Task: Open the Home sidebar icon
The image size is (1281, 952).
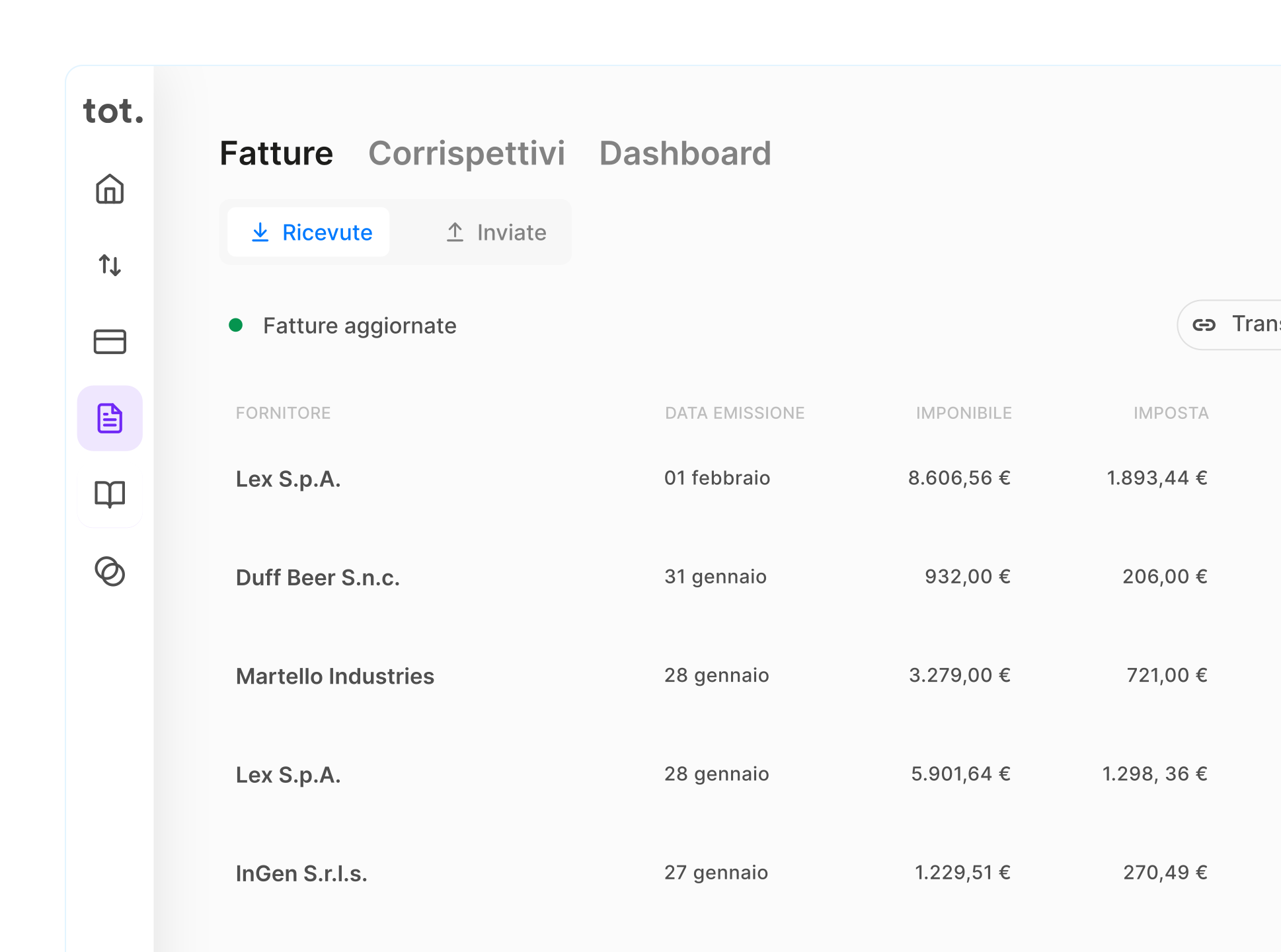Action: pos(110,189)
